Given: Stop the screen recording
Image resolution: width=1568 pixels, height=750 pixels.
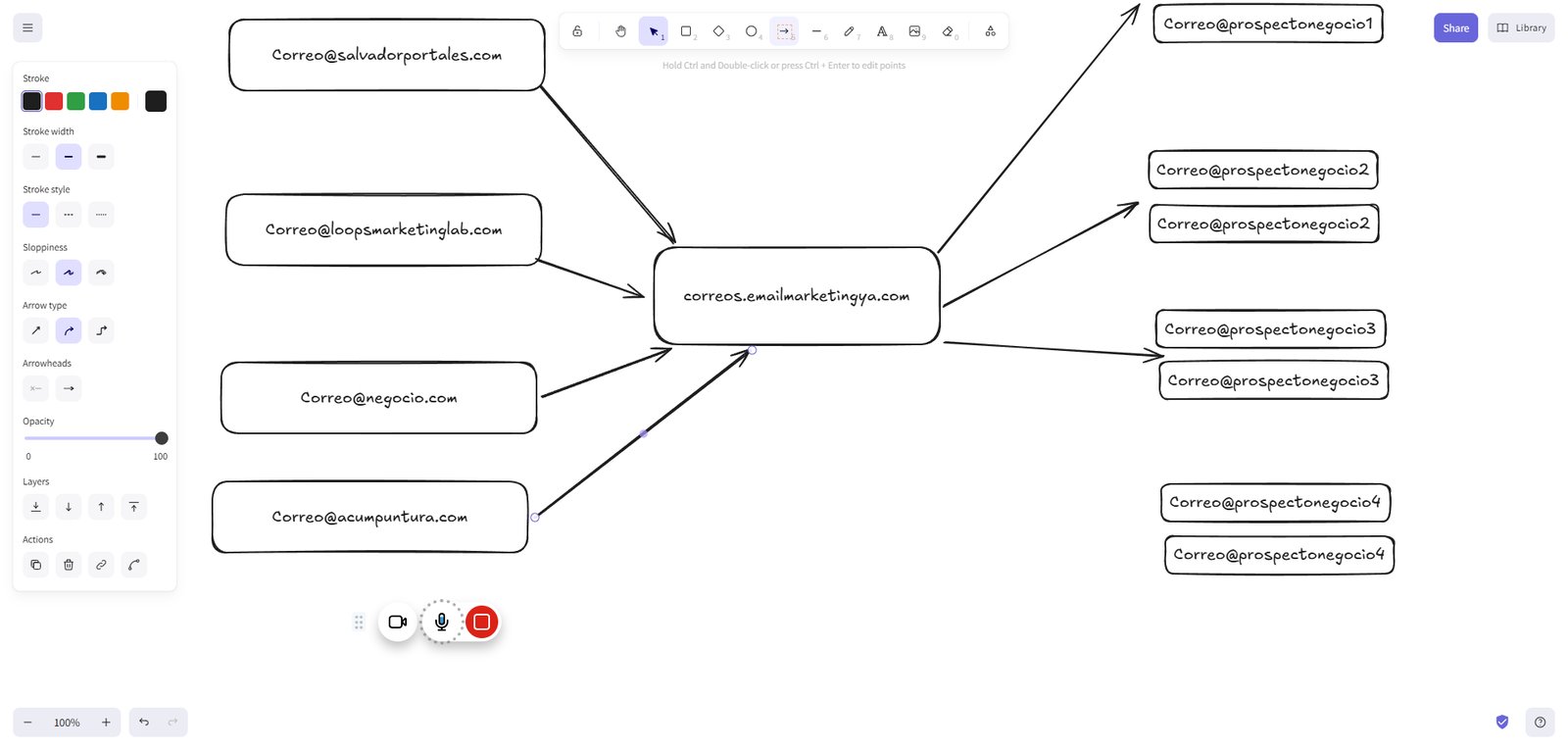Looking at the screenshot, I should coord(481,622).
